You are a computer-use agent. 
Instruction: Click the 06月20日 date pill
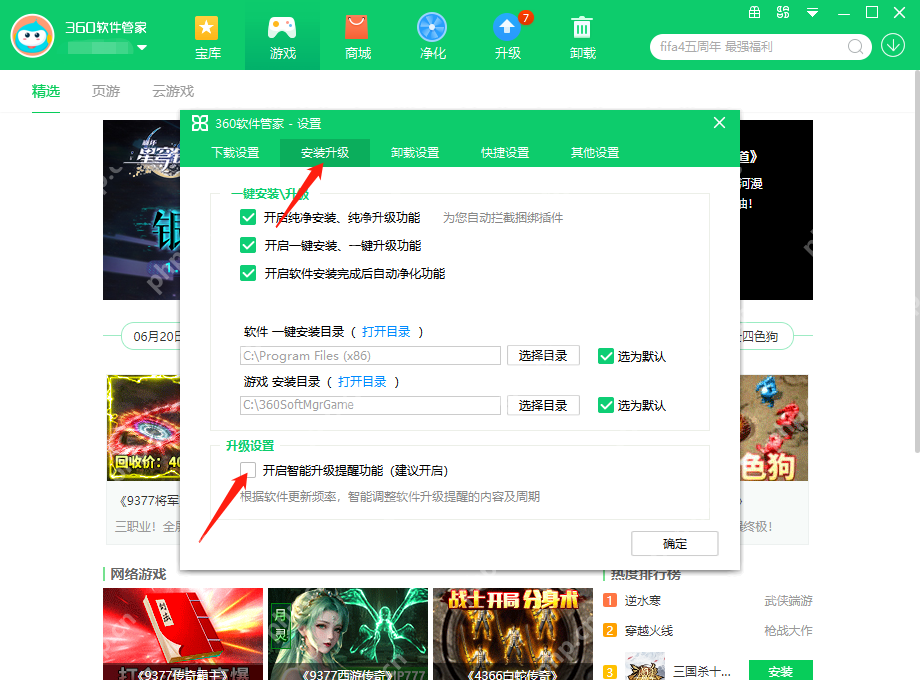tap(153, 336)
